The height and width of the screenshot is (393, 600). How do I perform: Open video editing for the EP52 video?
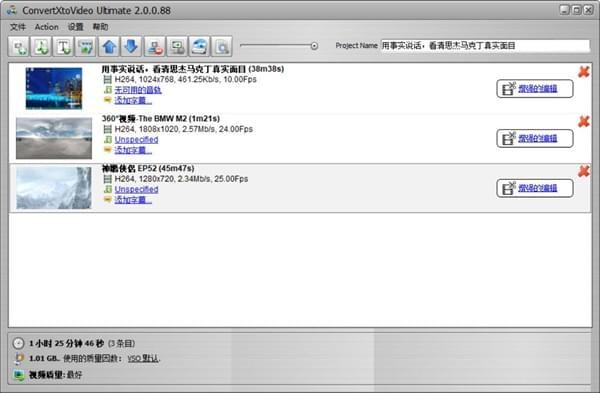click(x=535, y=188)
